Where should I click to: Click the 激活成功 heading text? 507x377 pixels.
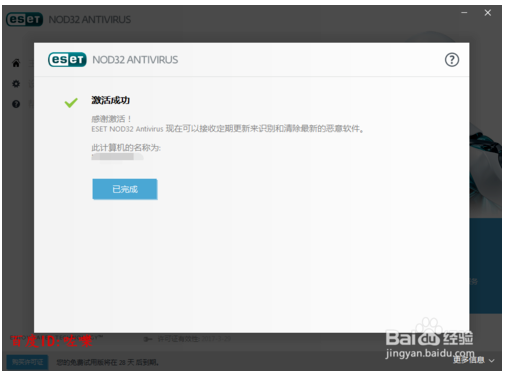coord(111,100)
